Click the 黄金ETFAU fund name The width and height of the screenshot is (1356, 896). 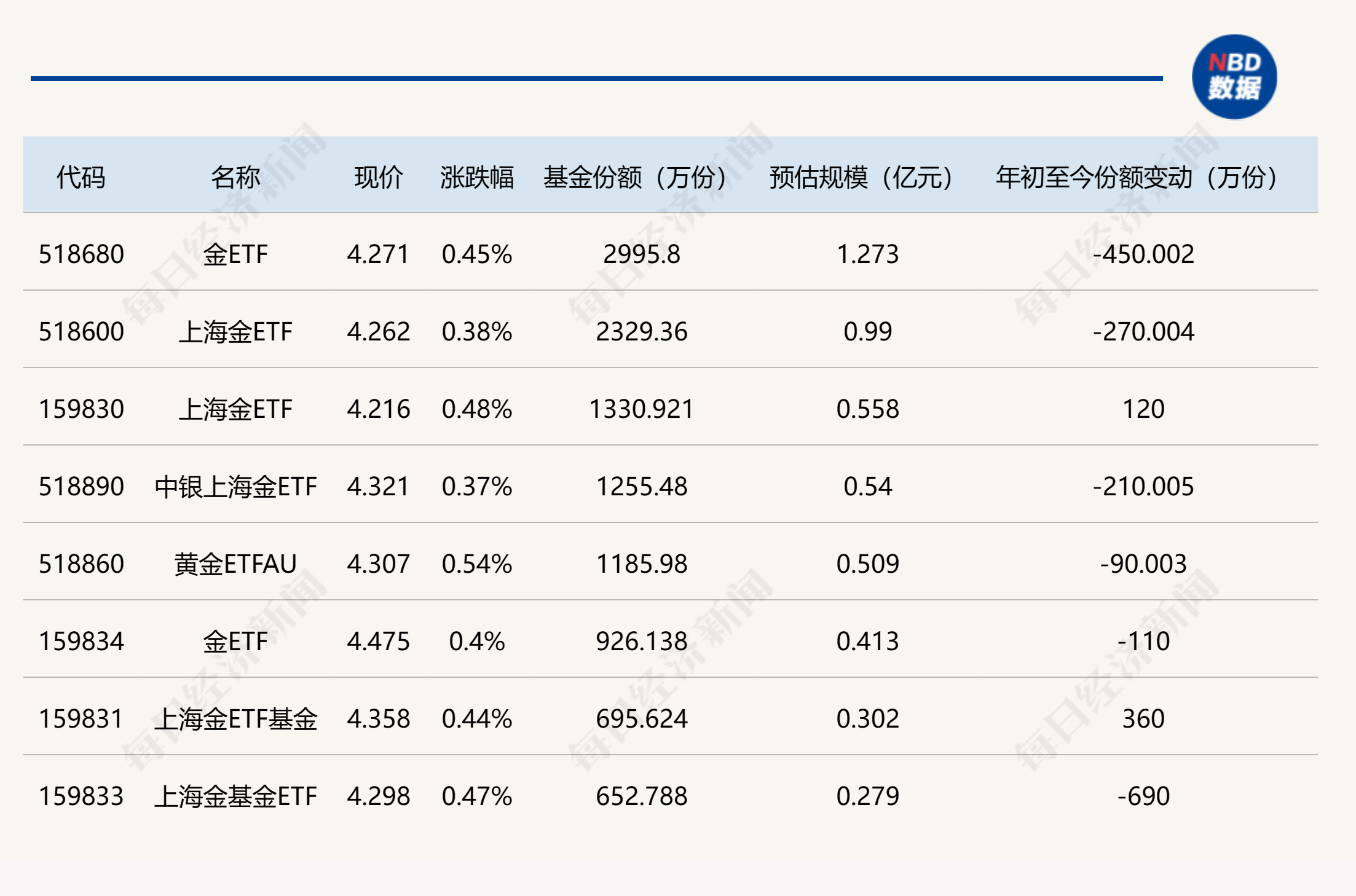tap(236, 564)
